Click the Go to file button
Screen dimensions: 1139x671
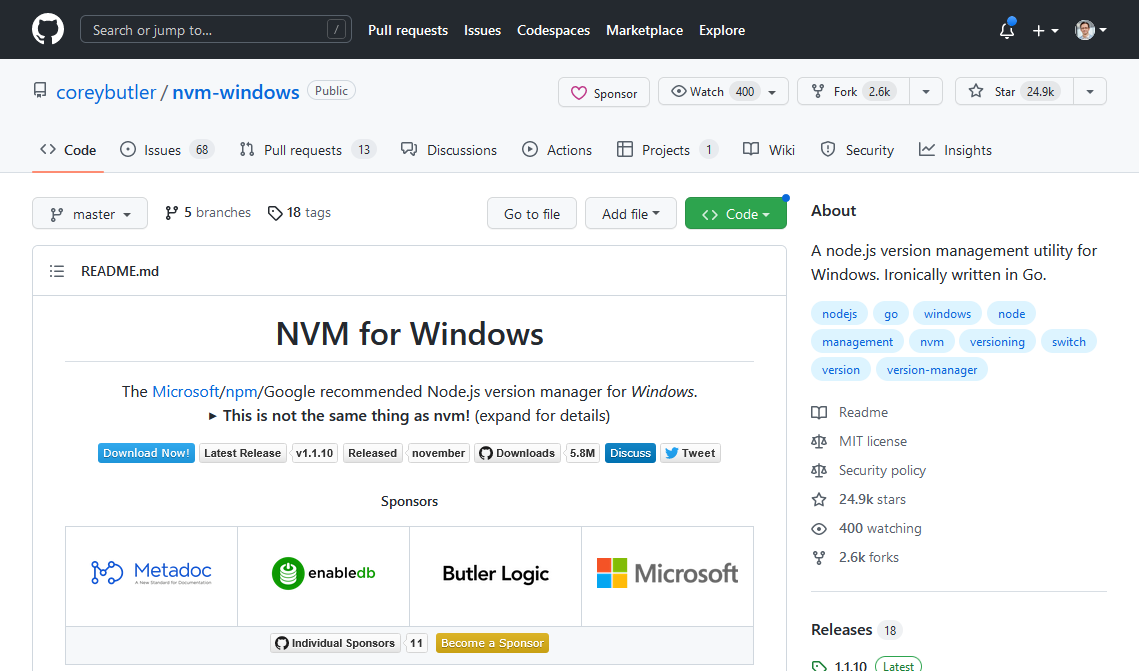point(532,214)
